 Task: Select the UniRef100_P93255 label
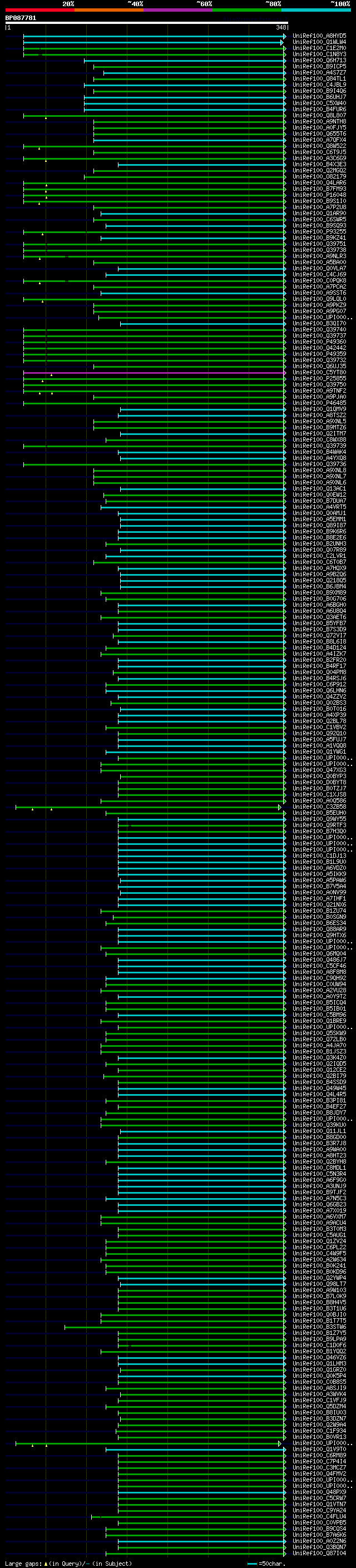319,232
